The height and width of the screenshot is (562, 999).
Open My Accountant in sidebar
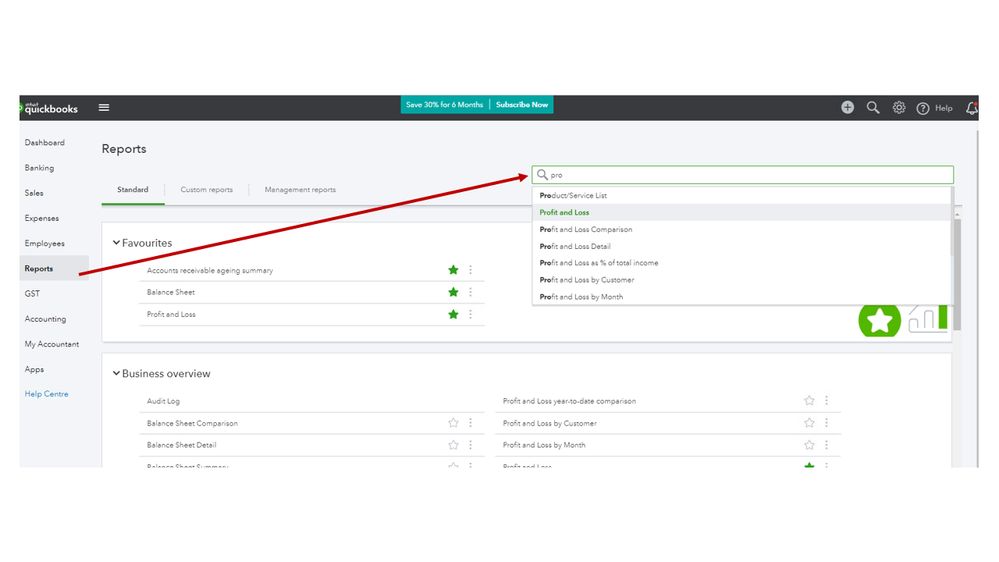[x=52, y=344]
